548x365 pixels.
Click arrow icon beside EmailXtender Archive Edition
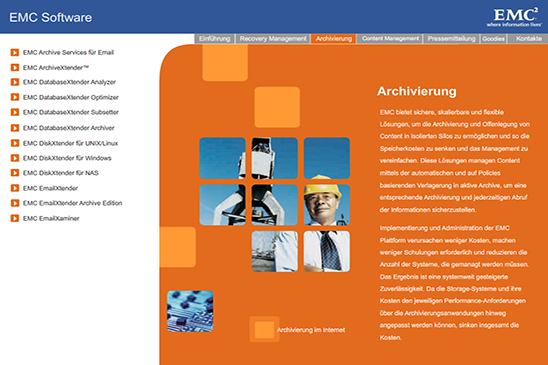(x=15, y=203)
